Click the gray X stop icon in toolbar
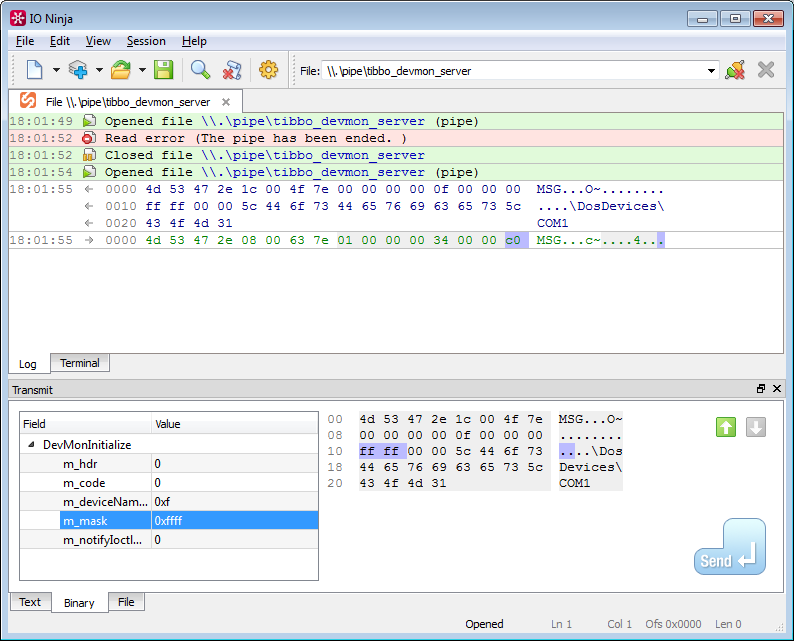This screenshot has width=794, height=641. (x=766, y=70)
